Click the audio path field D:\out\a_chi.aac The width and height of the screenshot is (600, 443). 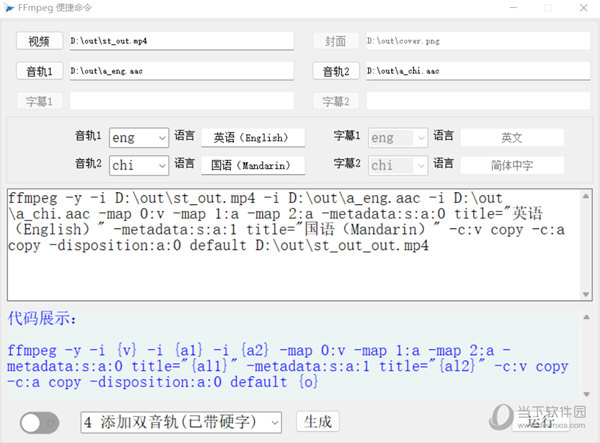coord(478,71)
